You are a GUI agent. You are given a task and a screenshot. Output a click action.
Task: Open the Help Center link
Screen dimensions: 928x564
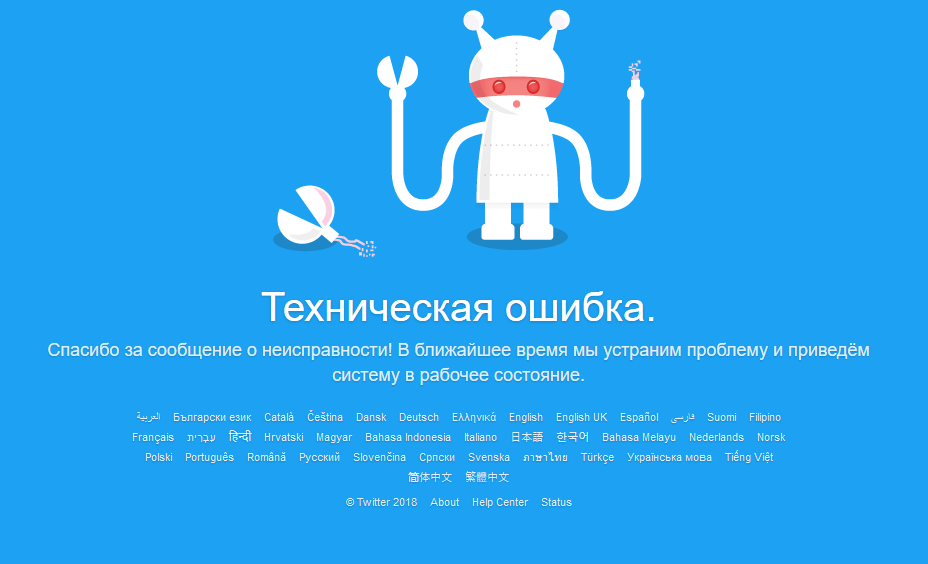(x=500, y=502)
